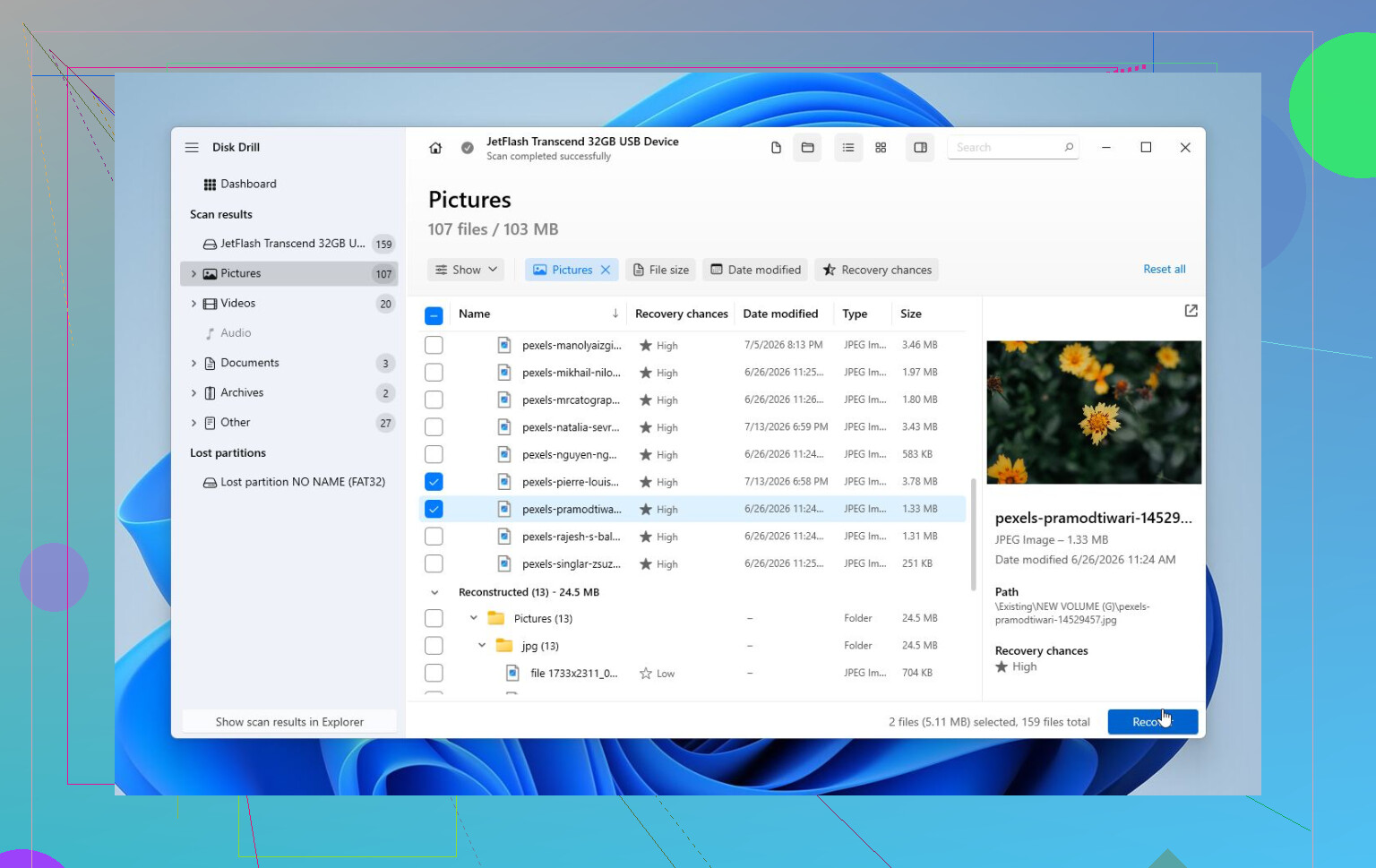Click the JetFlash drive icon in sidebar
The width and height of the screenshot is (1376, 868).
210,244
